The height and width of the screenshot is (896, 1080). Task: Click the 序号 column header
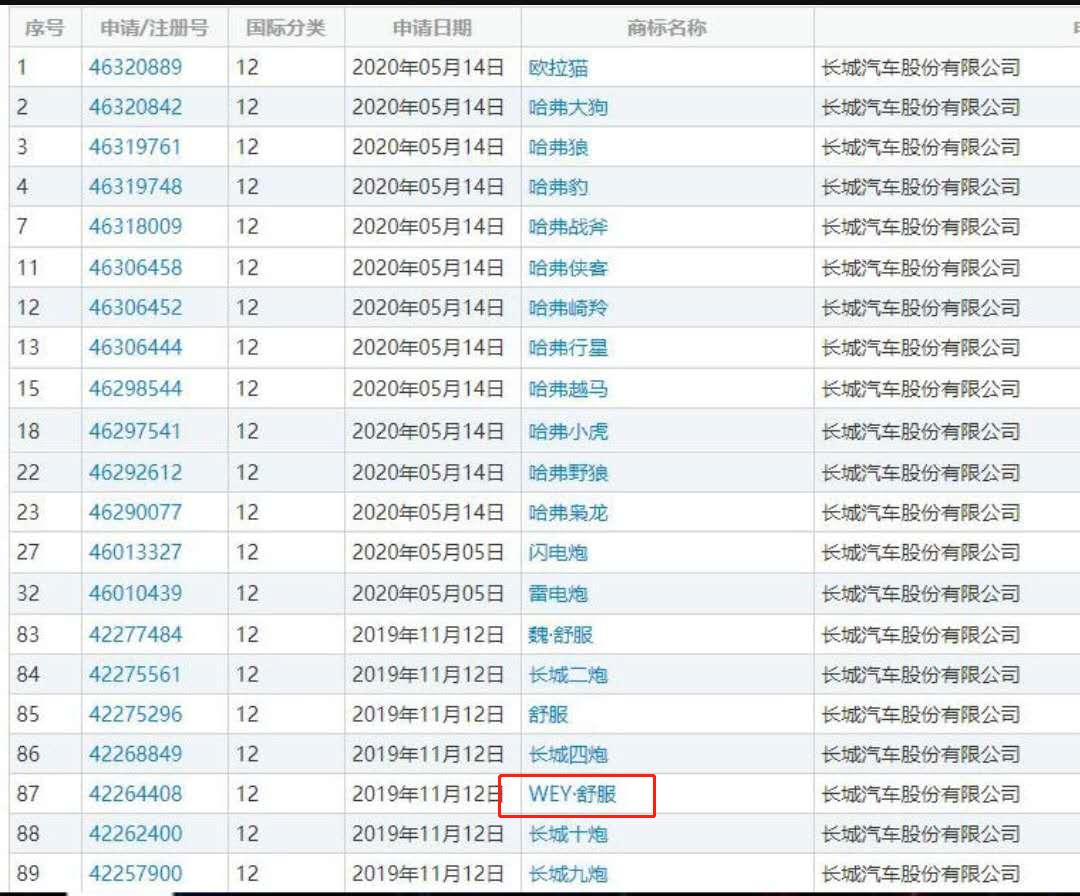(41, 28)
